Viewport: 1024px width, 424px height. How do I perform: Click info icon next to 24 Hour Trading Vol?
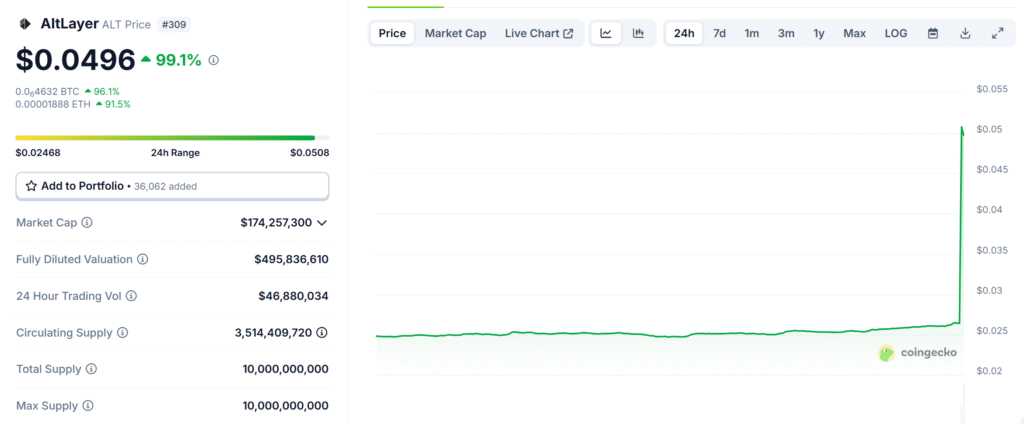(x=131, y=296)
